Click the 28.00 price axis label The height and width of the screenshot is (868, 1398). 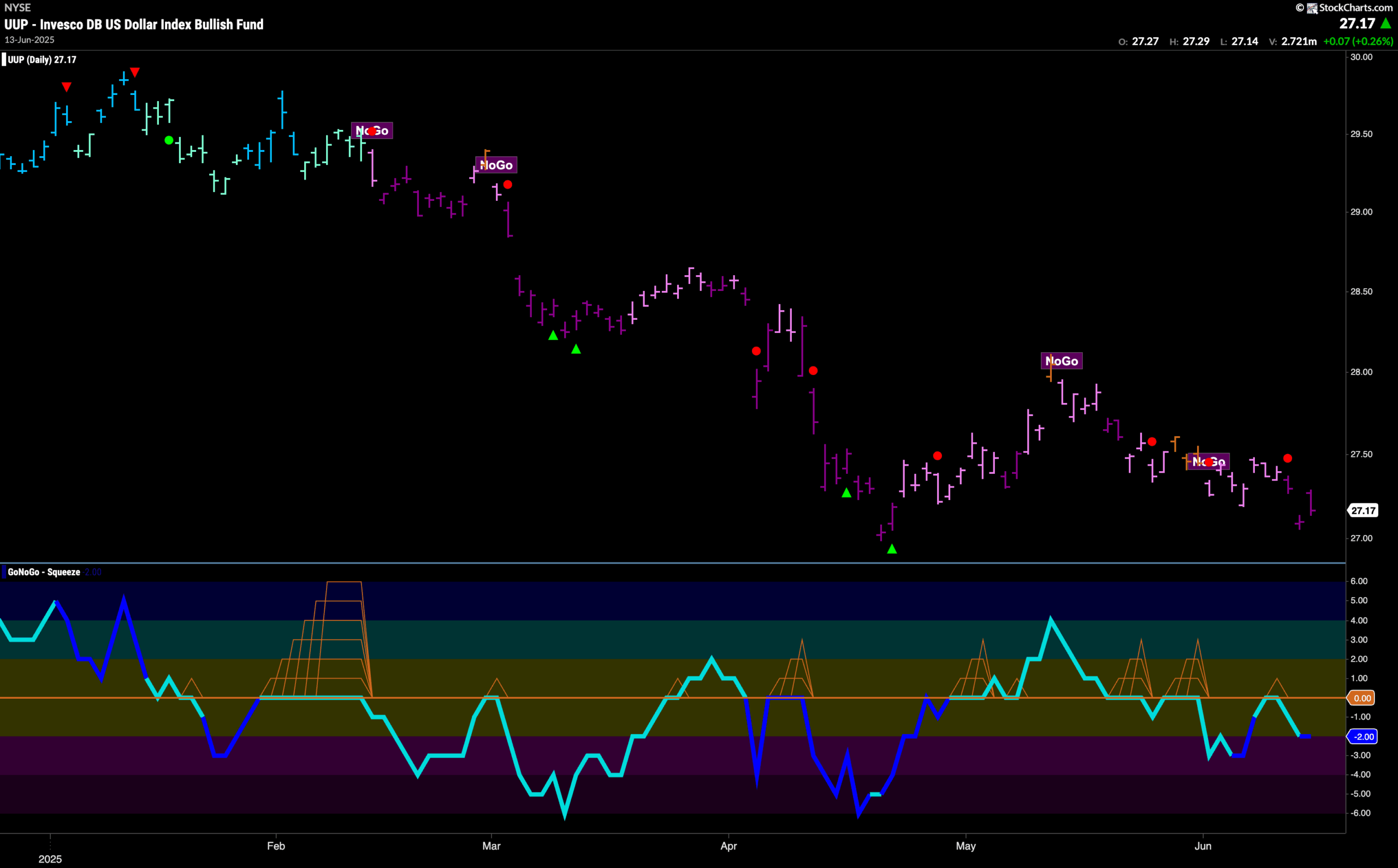click(x=1361, y=372)
